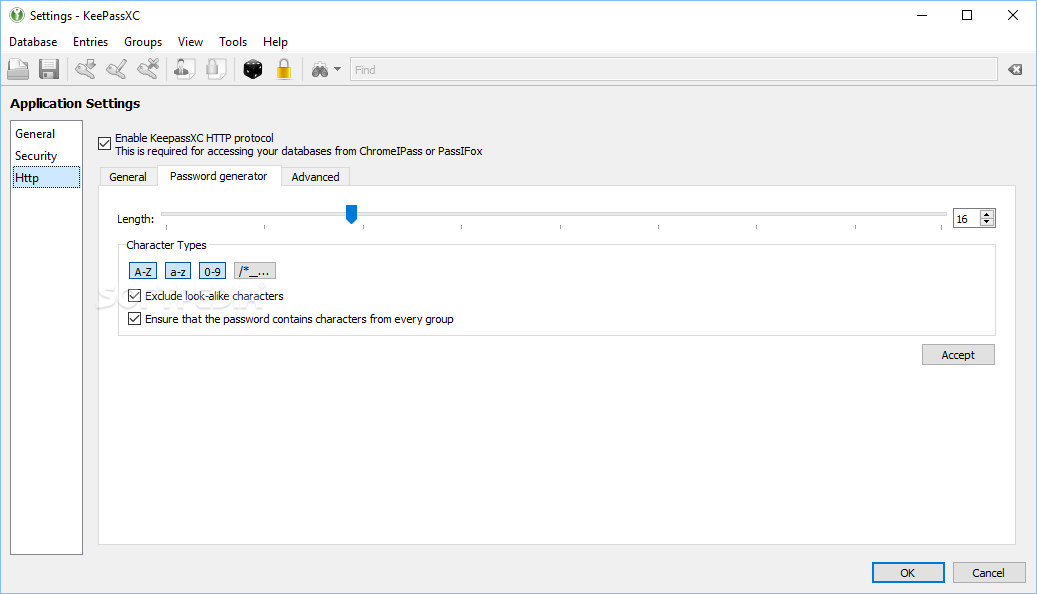Open the Database menu
This screenshot has width=1037, height=594.
(33, 42)
